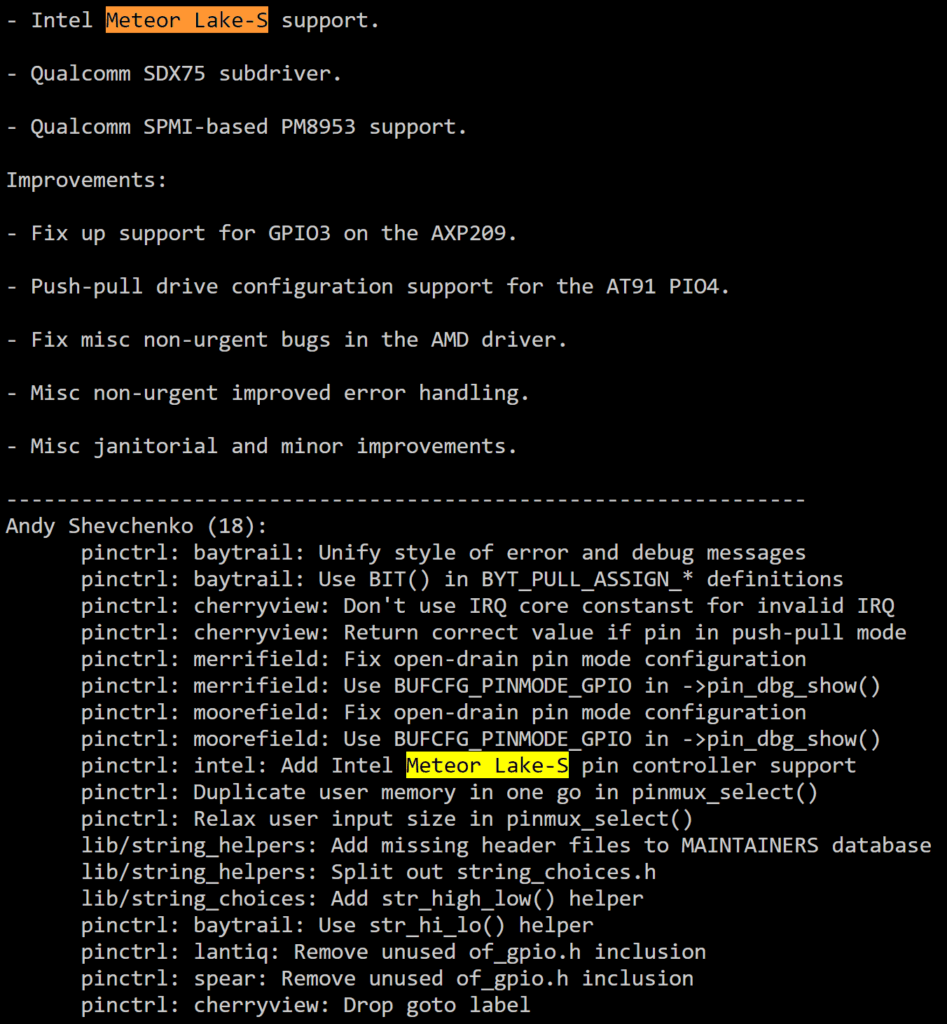Image resolution: width=947 pixels, height=1024 pixels.
Task: Click the cherryview invalid IRQ commit line
Action: [x=488, y=606]
